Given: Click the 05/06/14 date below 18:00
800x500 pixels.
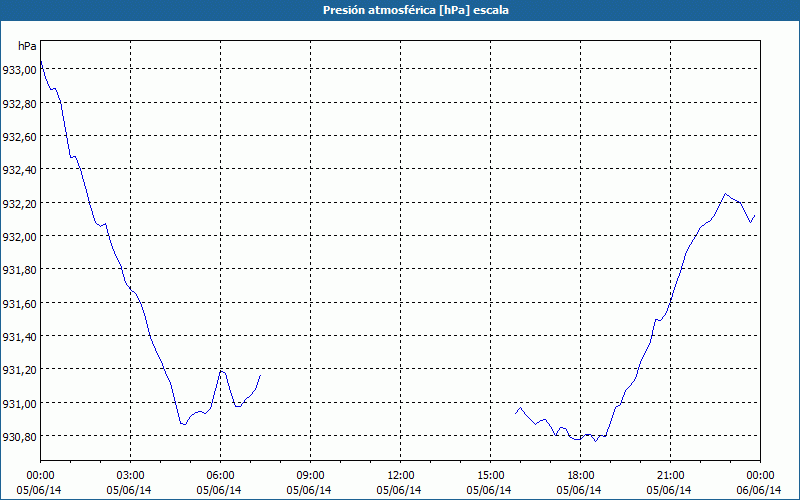Looking at the screenshot, I should click(x=579, y=490).
